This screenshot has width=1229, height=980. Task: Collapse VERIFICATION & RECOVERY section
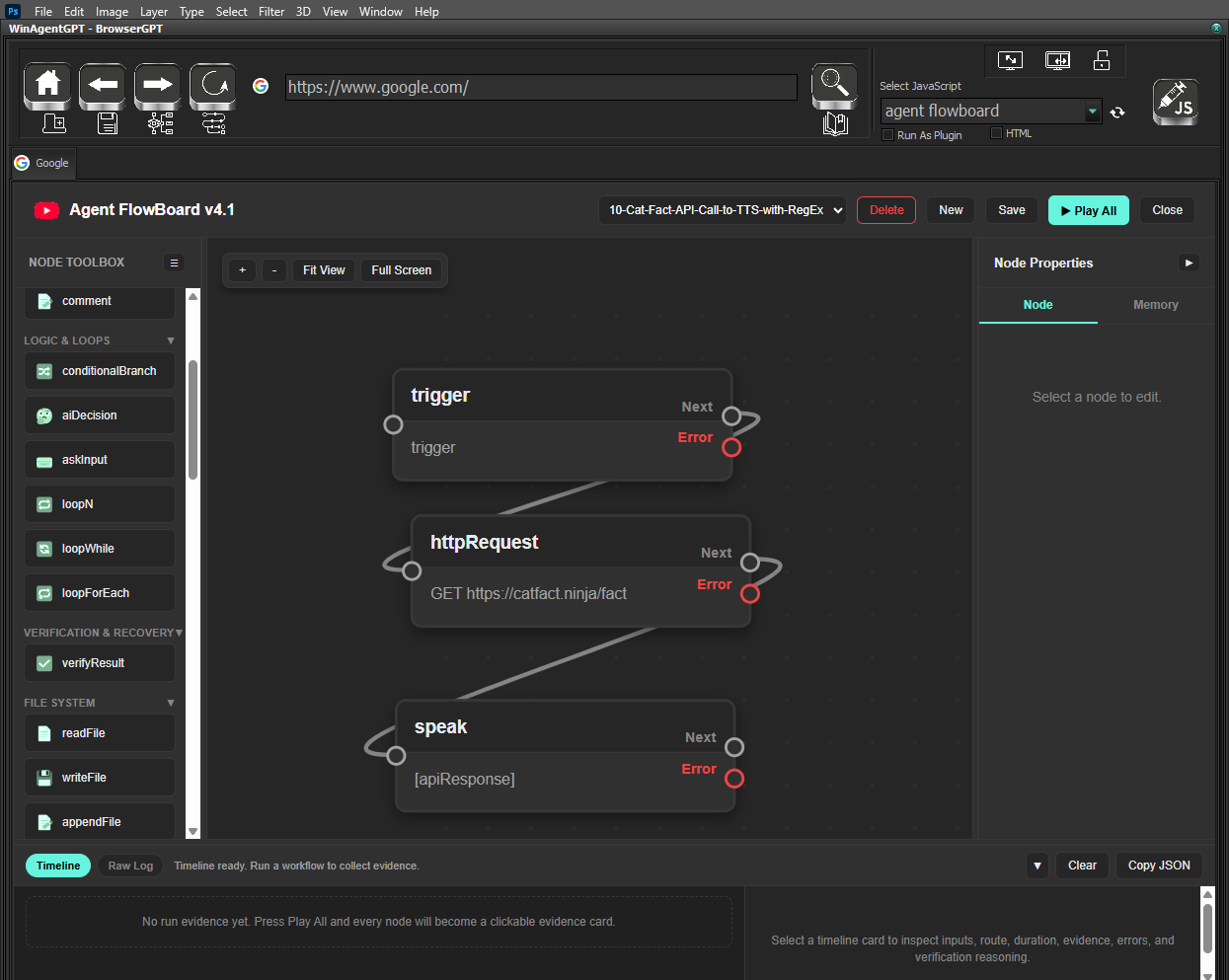point(179,633)
